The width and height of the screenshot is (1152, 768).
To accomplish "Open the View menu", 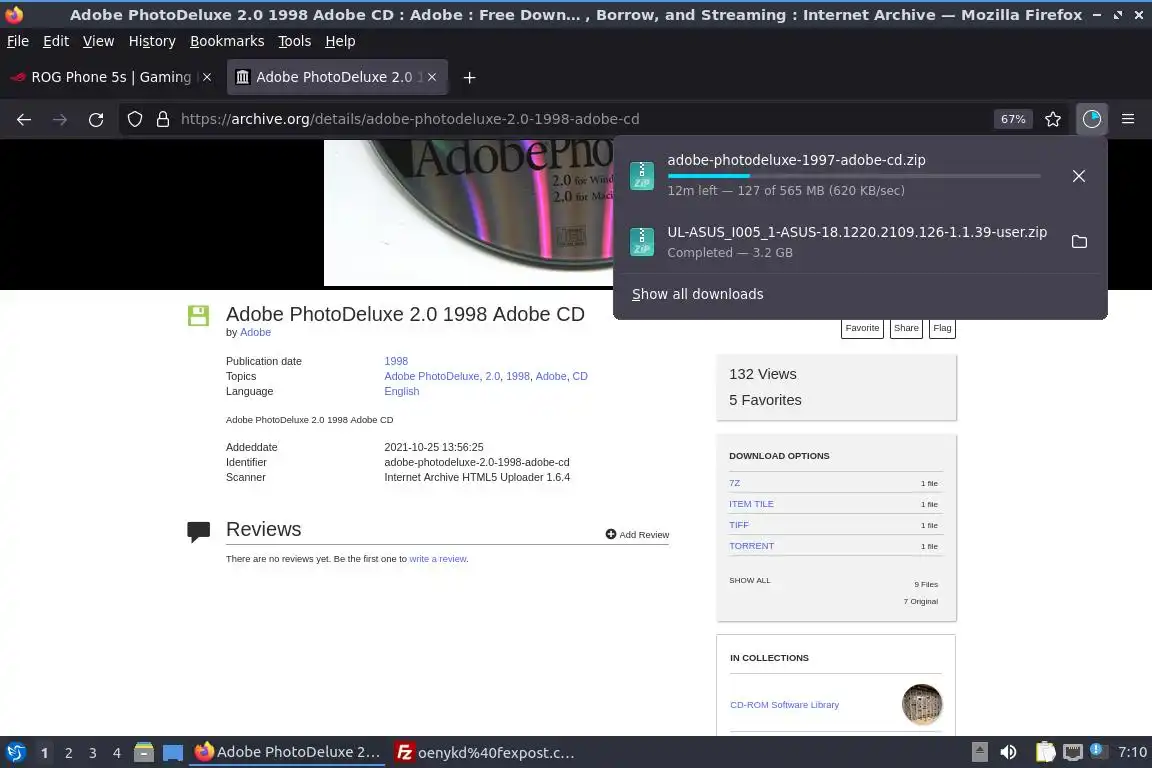I will pyautogui.click(x=98, y=41).
